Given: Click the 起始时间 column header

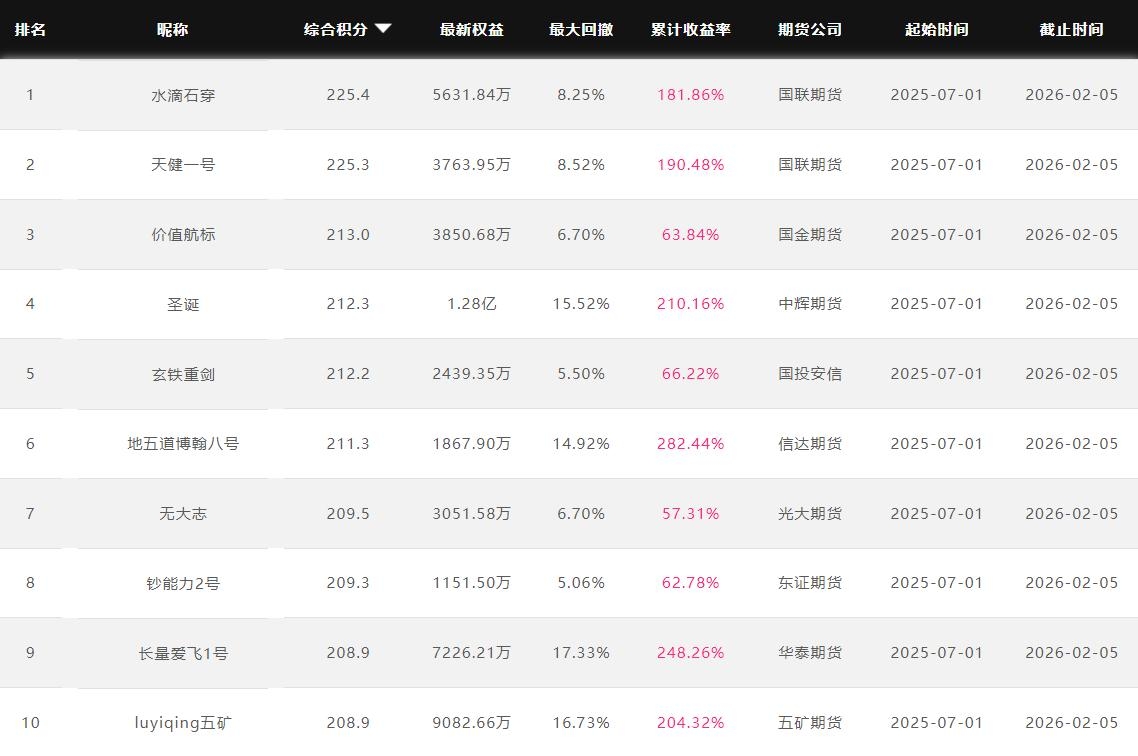Looking at the screenshot, I should (936, 29).
